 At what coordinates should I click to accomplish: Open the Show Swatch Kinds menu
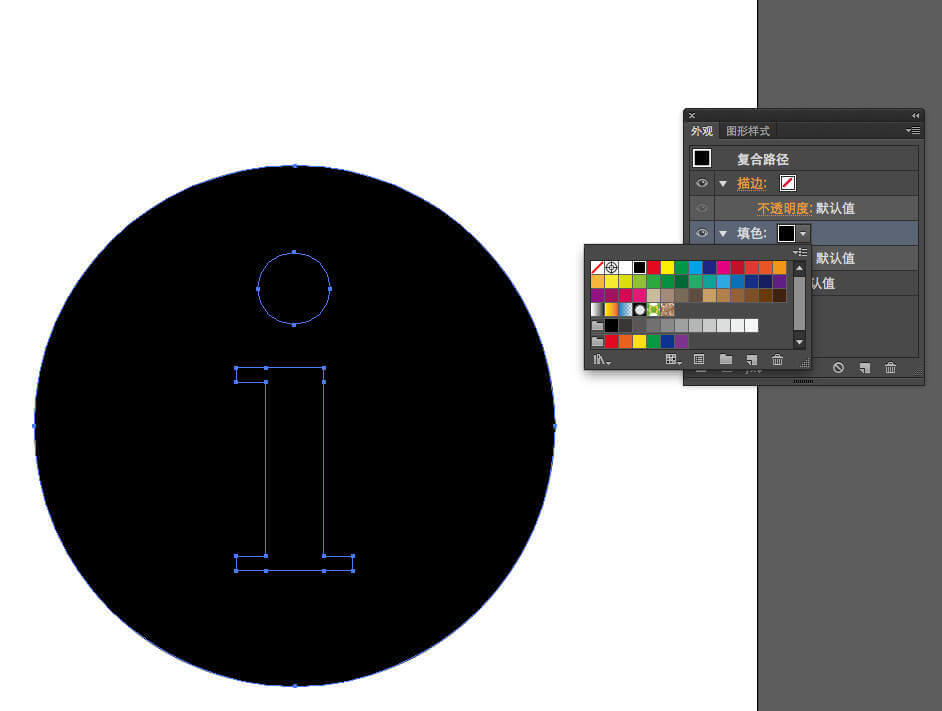pos(673,360)
